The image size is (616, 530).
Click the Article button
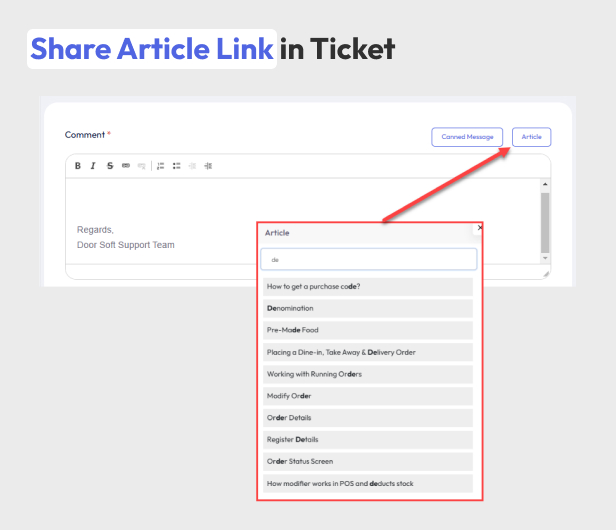click(532, 137)
